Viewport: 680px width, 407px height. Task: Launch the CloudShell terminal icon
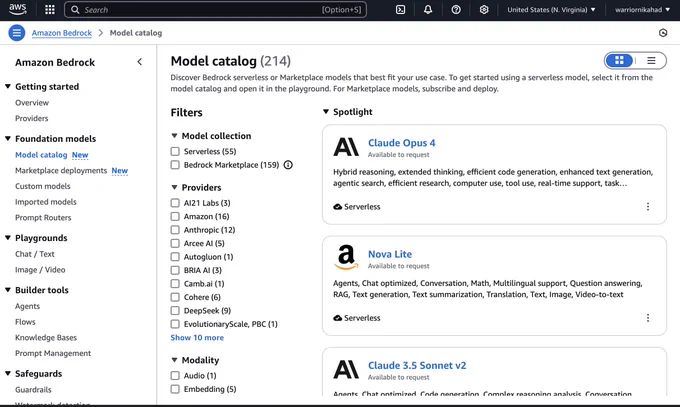[x=400, y=10]
